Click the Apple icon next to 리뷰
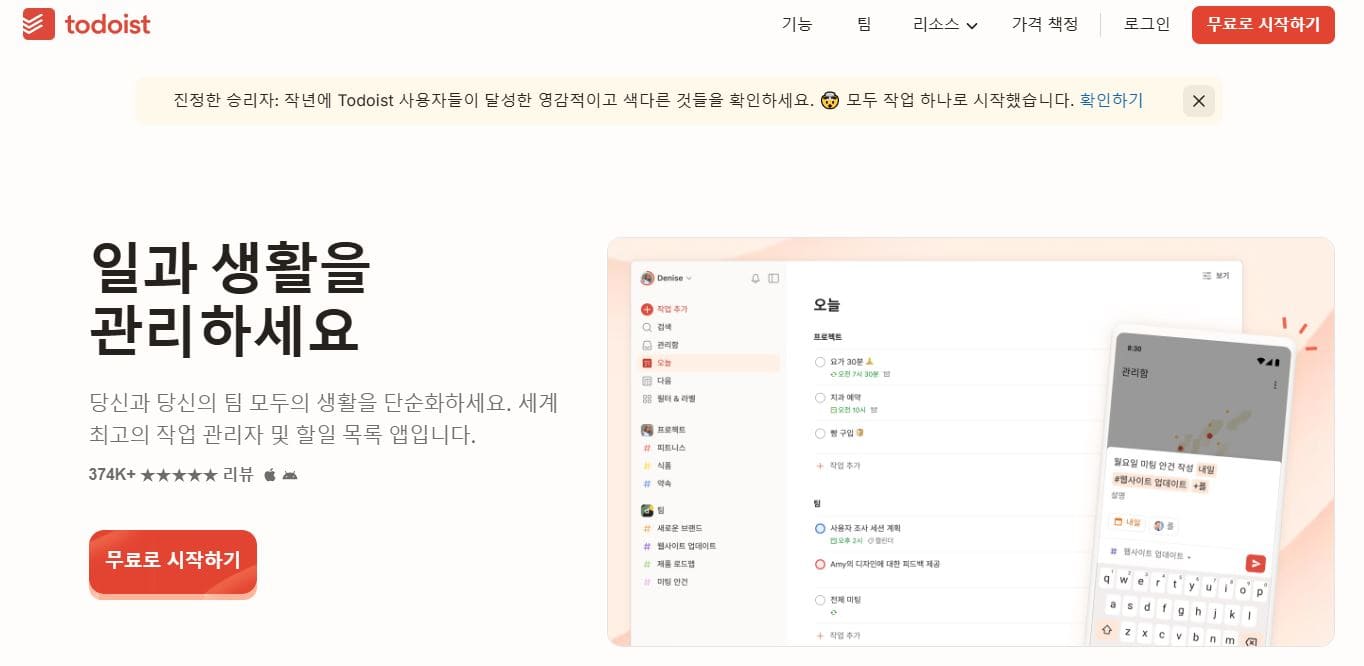 click(270, 474)
